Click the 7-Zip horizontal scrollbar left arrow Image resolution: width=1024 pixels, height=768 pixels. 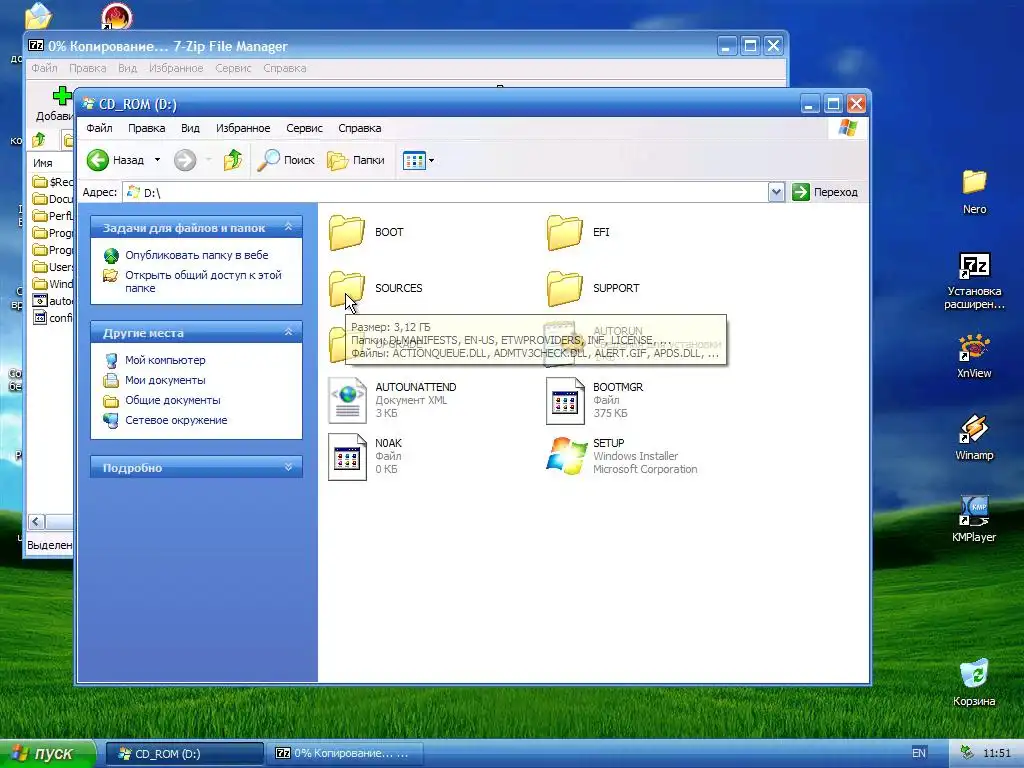click(36, 521)
